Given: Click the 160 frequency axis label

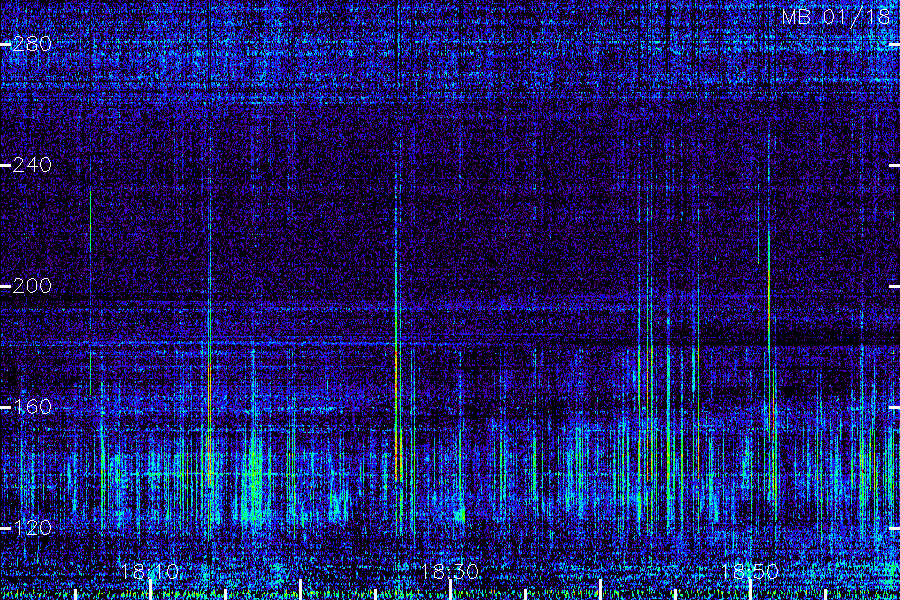Looking at the screenshot, I should pos(32,407).
